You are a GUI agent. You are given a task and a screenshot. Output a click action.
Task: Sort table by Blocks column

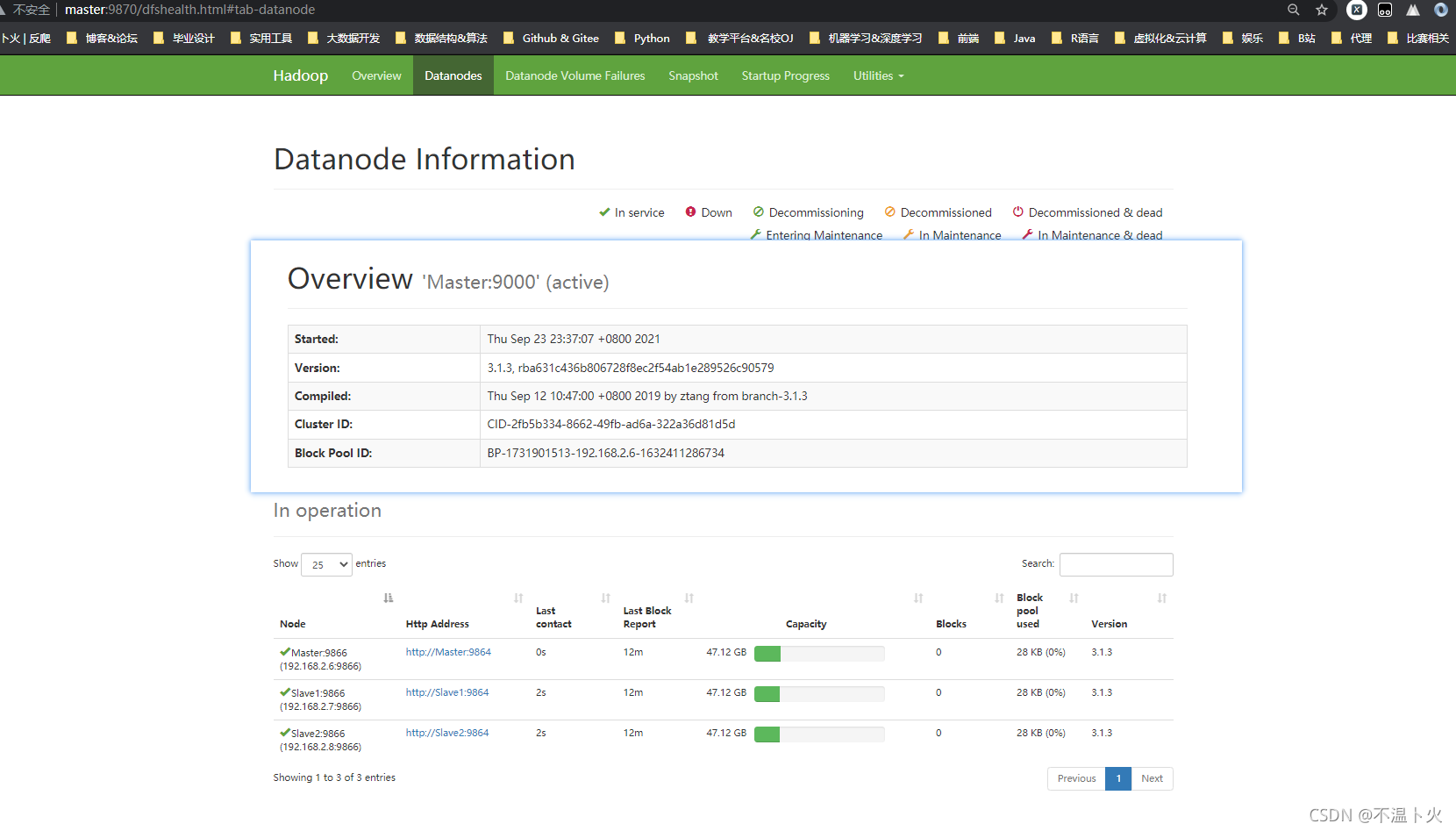[x=999, y=598]
